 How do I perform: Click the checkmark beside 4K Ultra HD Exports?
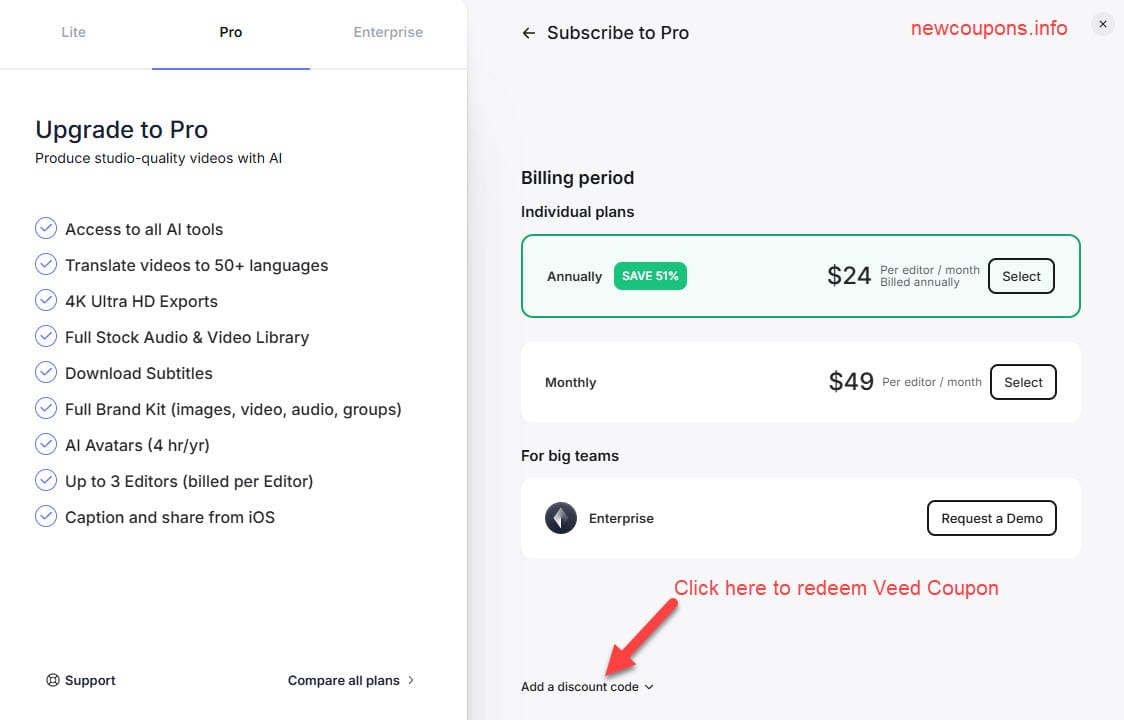(x=46, y=300)
